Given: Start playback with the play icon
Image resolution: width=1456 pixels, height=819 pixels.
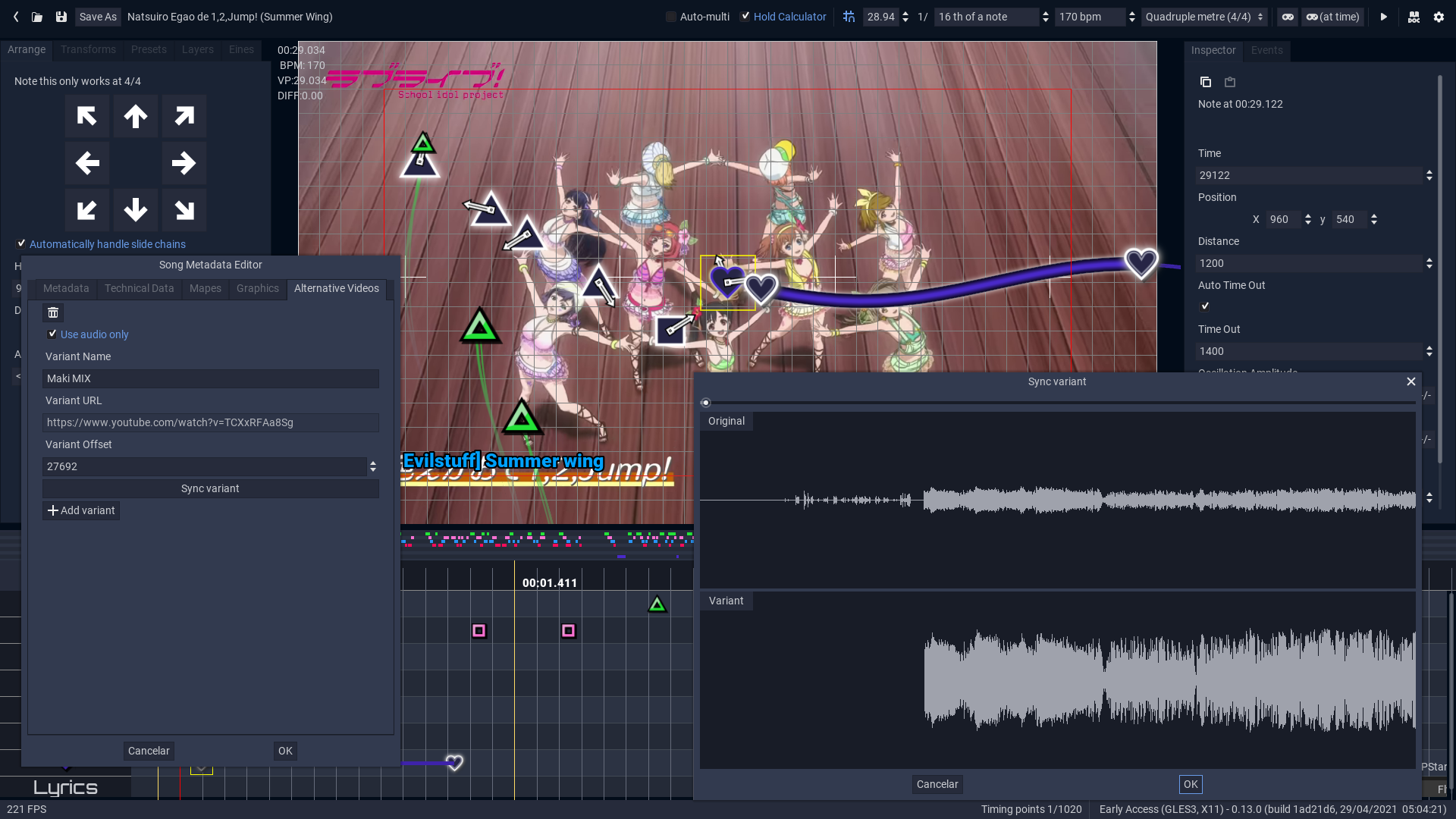Looking at the screenshot, I should pos(1383,17).
